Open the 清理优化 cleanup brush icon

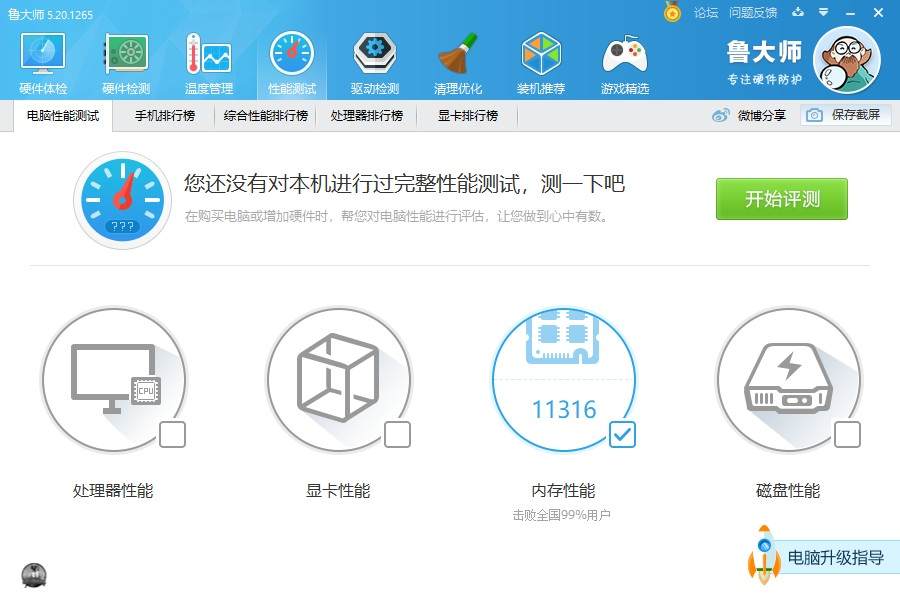457,55
